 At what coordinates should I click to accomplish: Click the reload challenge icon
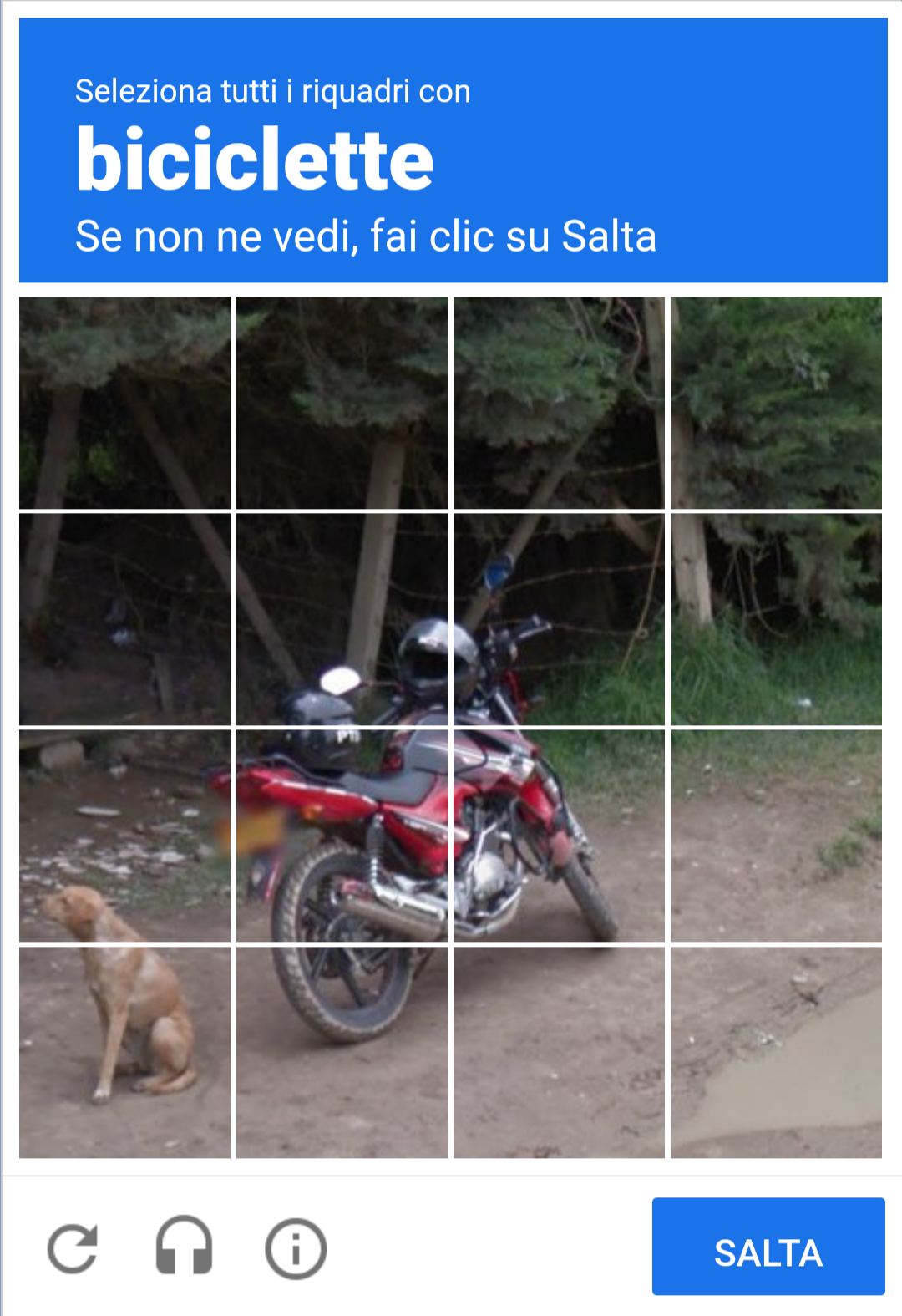coord(73,1248)
